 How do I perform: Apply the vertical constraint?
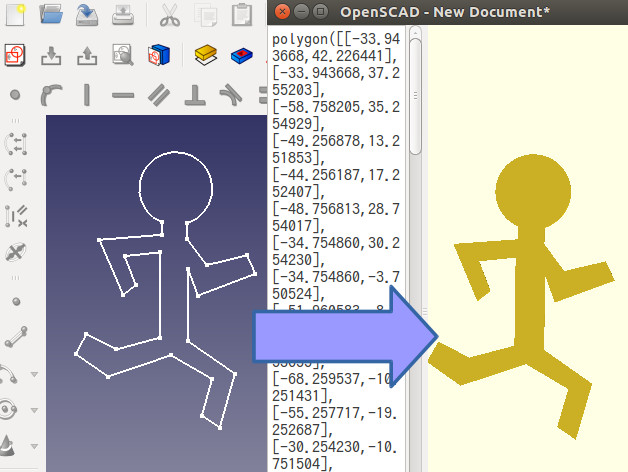click(x=87, y=95)
